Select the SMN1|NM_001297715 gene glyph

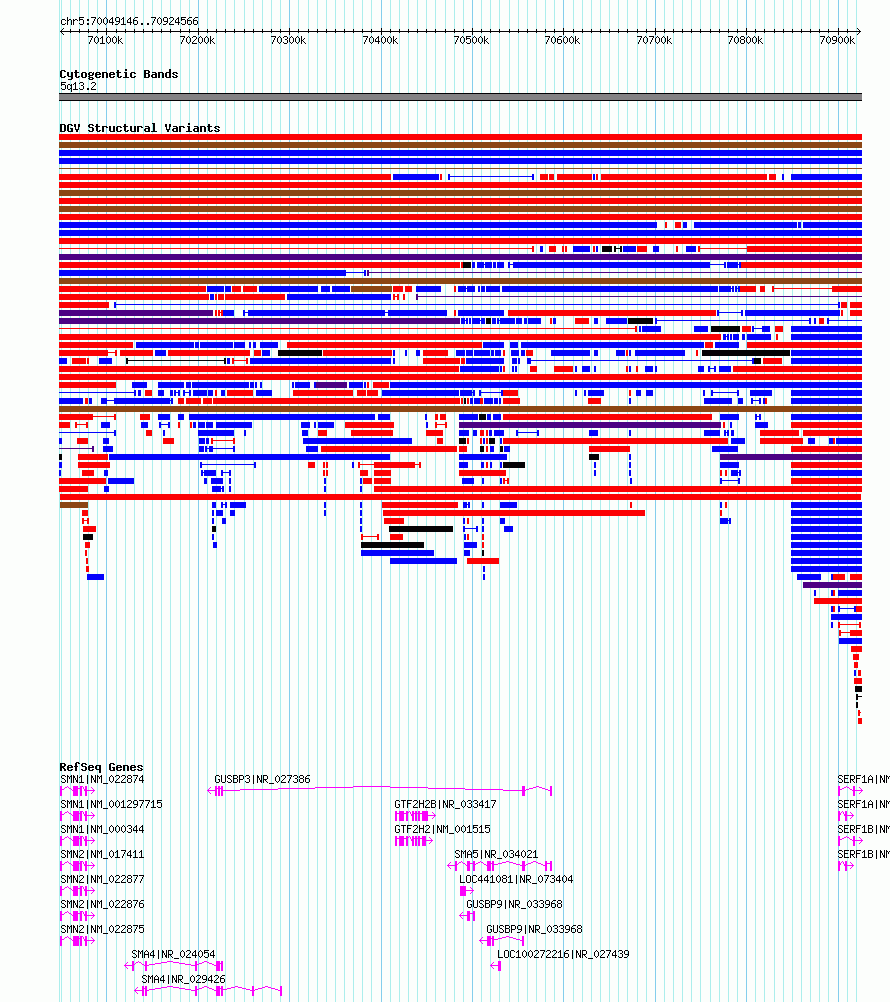pyautogui.click(x=77, y=816)
